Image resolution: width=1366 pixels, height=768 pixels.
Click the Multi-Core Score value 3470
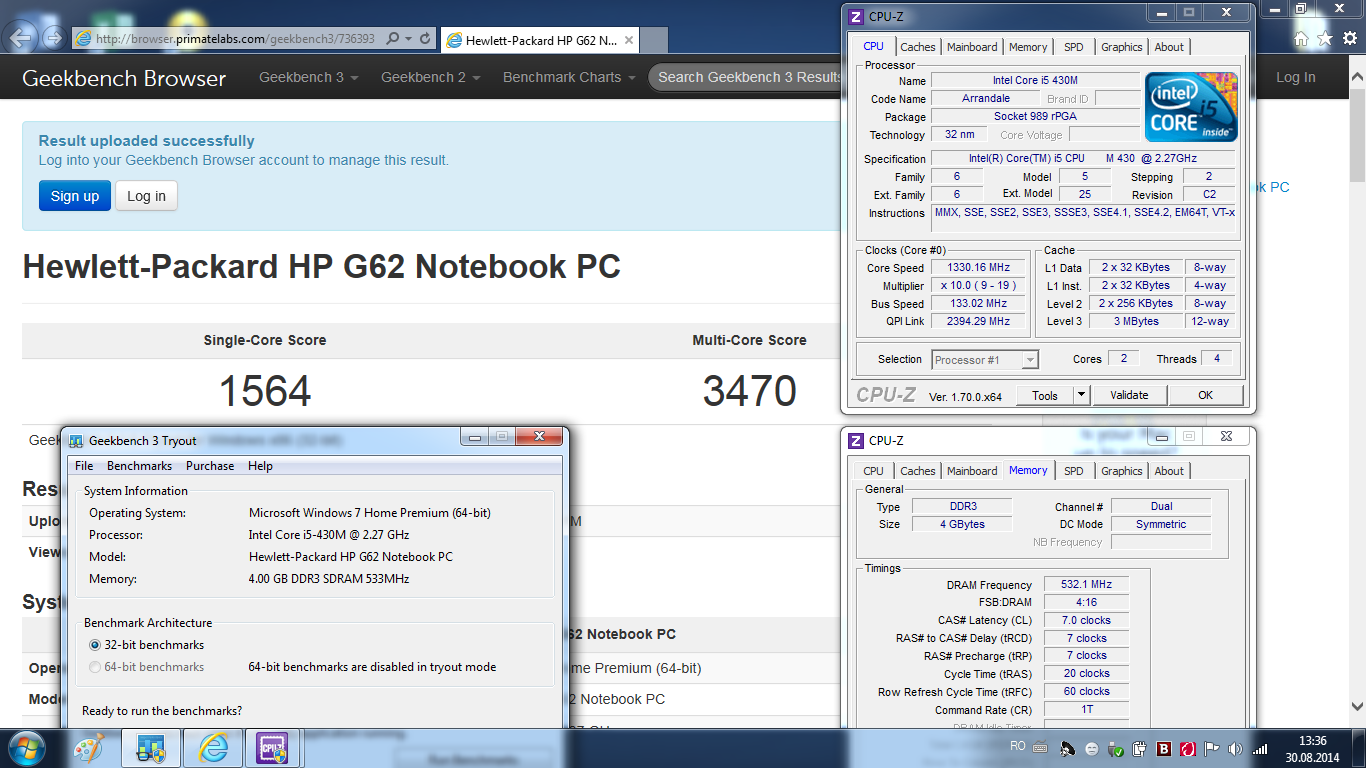(749, 391)
